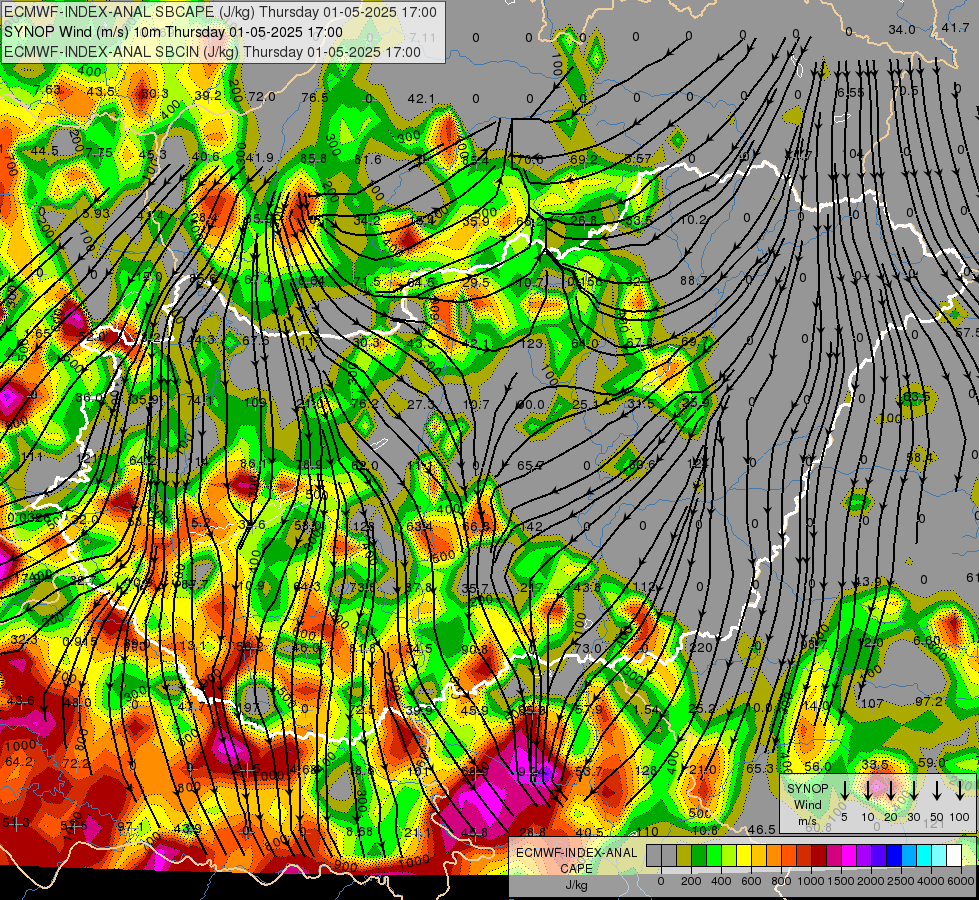Click the map value '142' on the map

pyautogui.click(x=531, y=527)
